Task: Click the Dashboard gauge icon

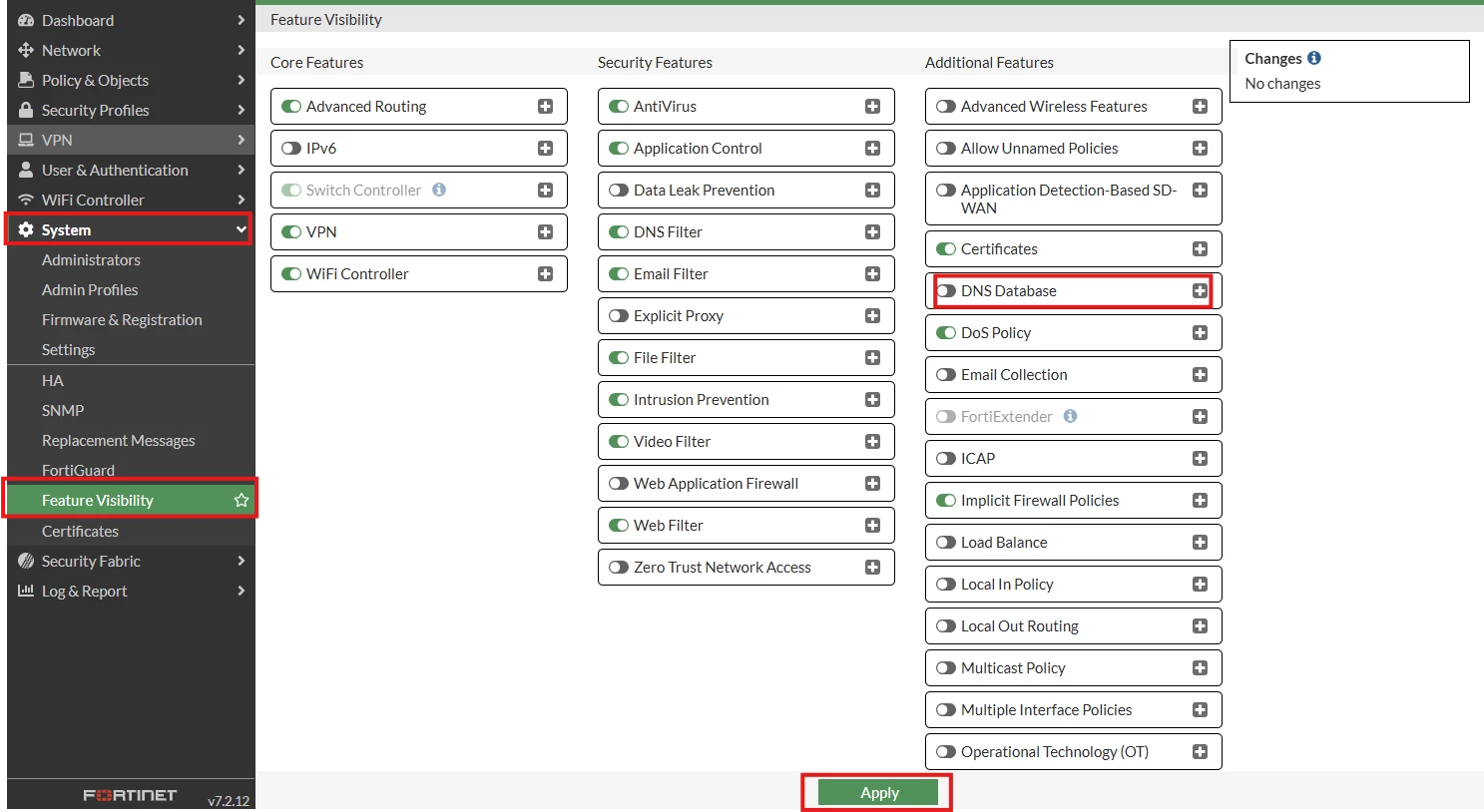Action: 26,20
